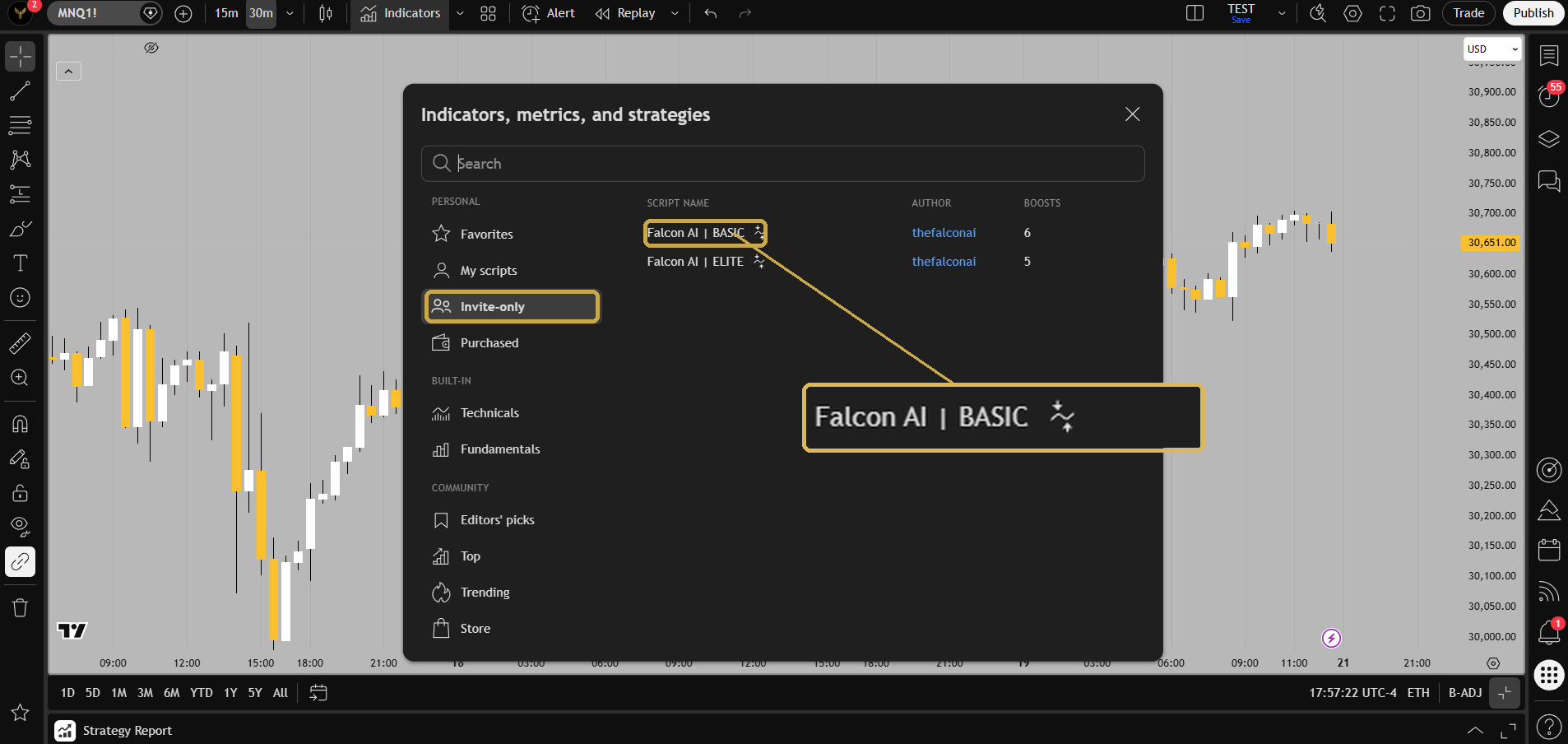Click the trash remove objects icon
This screenshot has height=744, width=1568.
point(20,608)
